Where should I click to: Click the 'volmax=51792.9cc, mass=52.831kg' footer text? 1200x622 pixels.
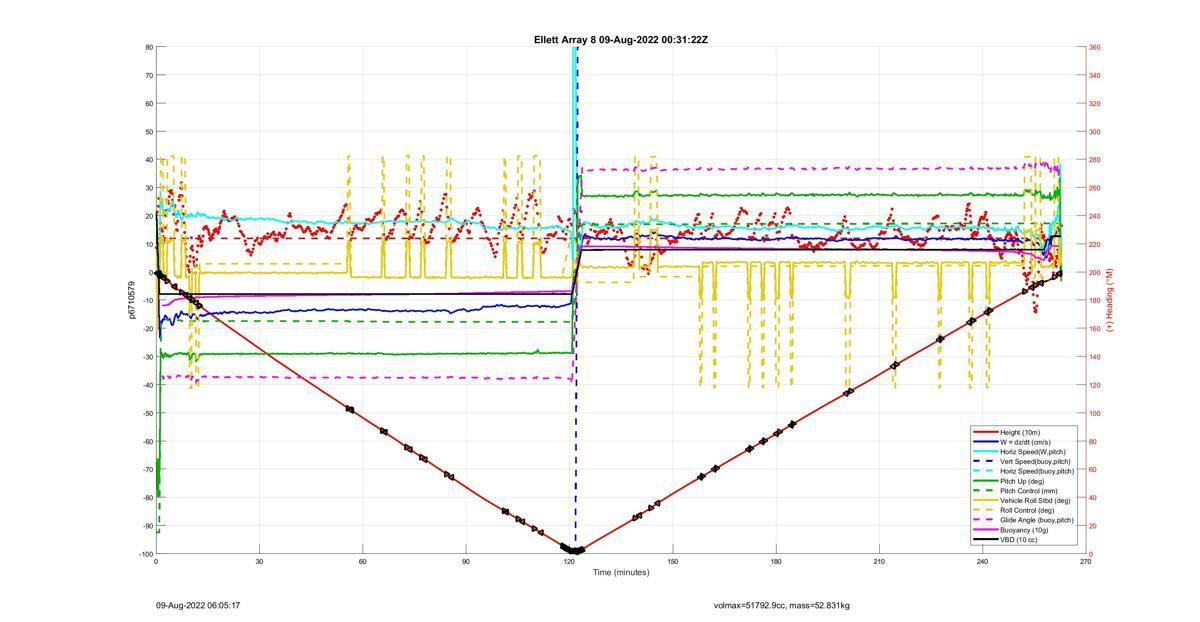[781, 606]
